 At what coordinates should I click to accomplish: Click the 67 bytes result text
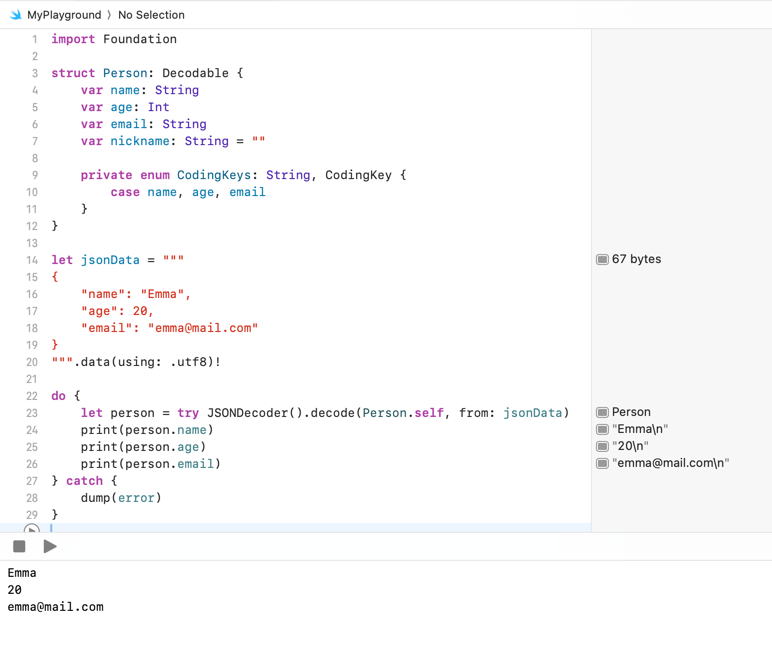(636, 259)
